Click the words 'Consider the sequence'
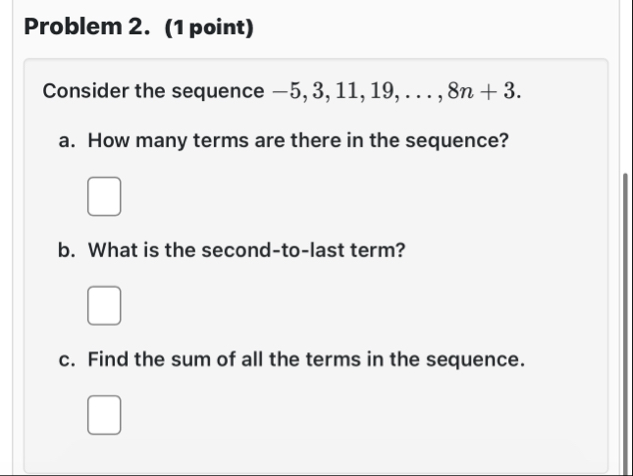The image size is (633, 476). (153, 91)
